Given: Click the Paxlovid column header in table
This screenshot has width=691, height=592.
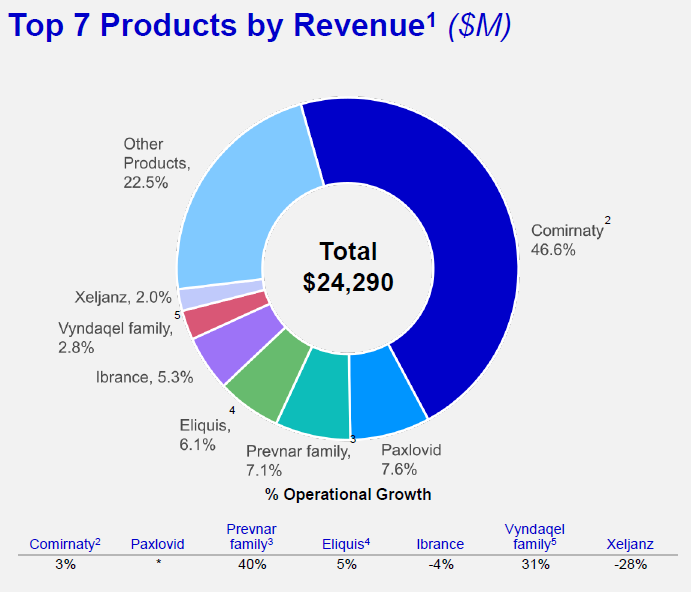Looking at the screenshot, I should point(157,544).
